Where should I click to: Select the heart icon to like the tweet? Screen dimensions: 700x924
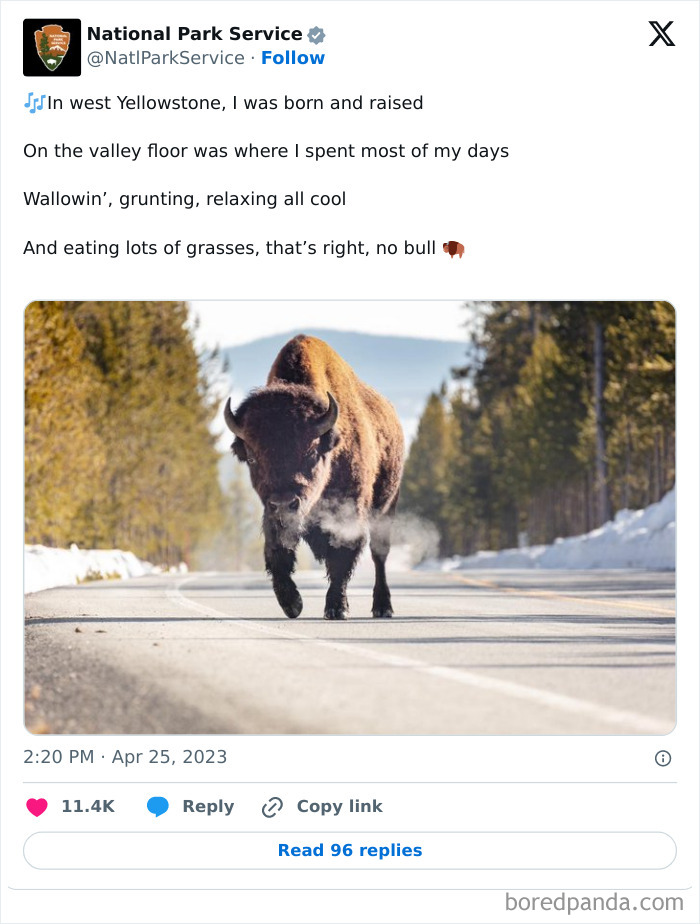pyautogui.click(x=37, y=806)
